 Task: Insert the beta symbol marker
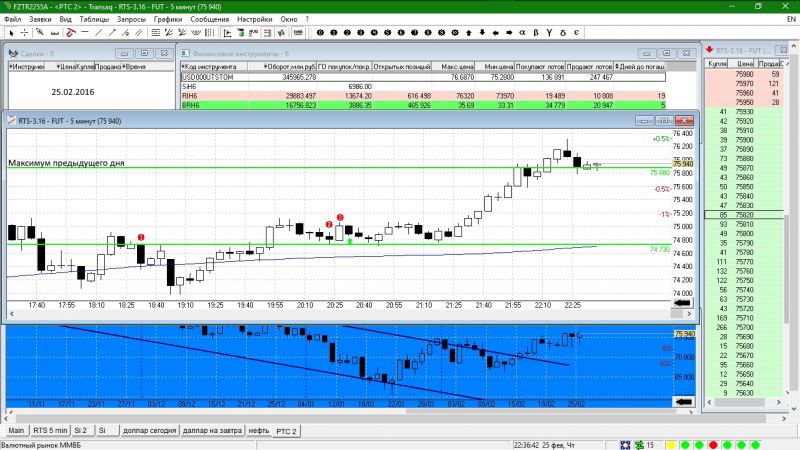(536, 33)
